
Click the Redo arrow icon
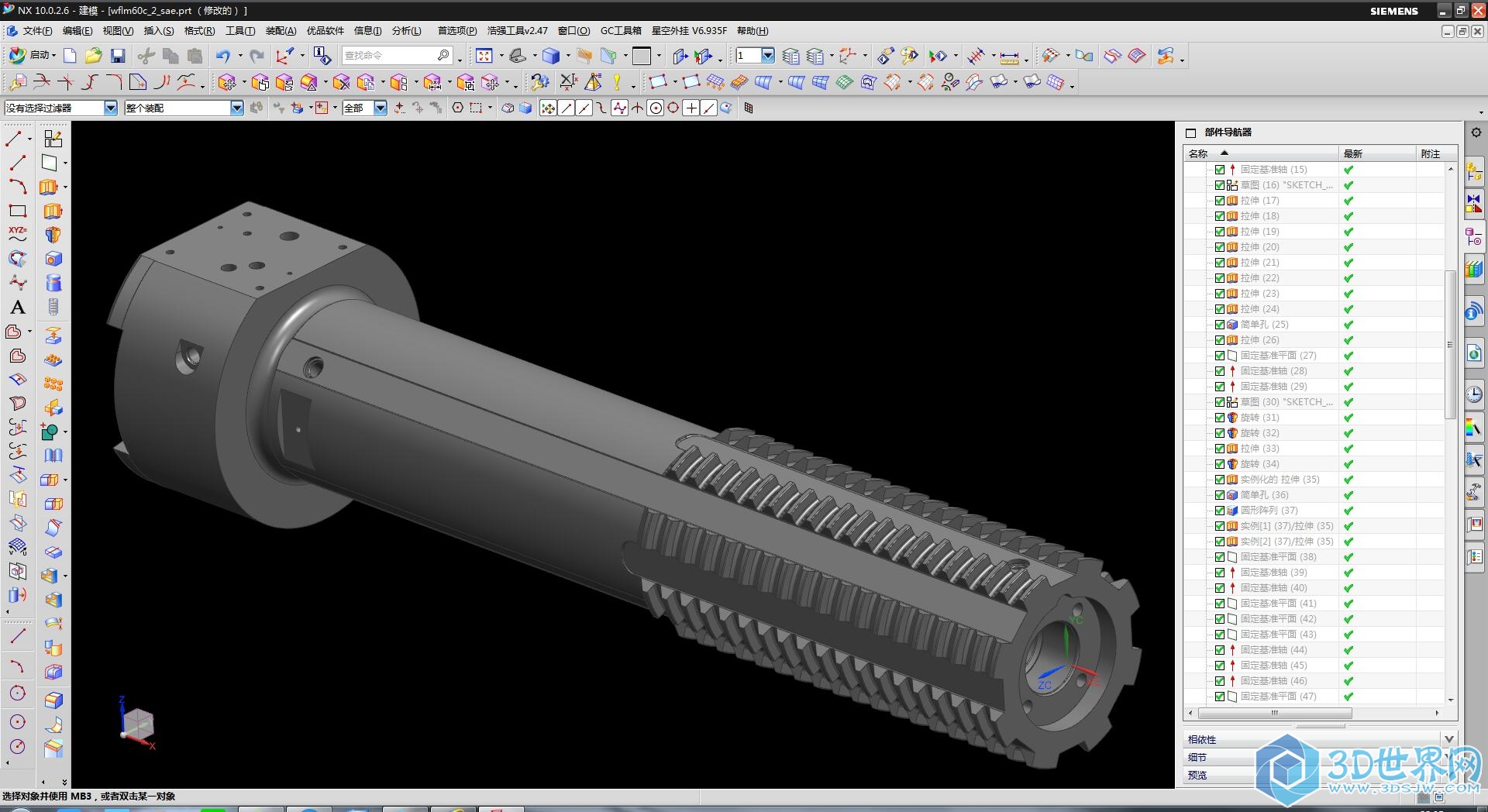[257, 56]
